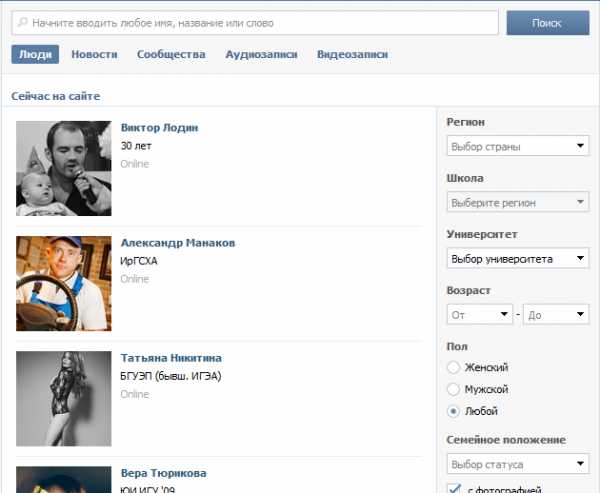The image size is (600, 493).
Task: Go to the Аудиозаписи tab
Action: point(261,54)
